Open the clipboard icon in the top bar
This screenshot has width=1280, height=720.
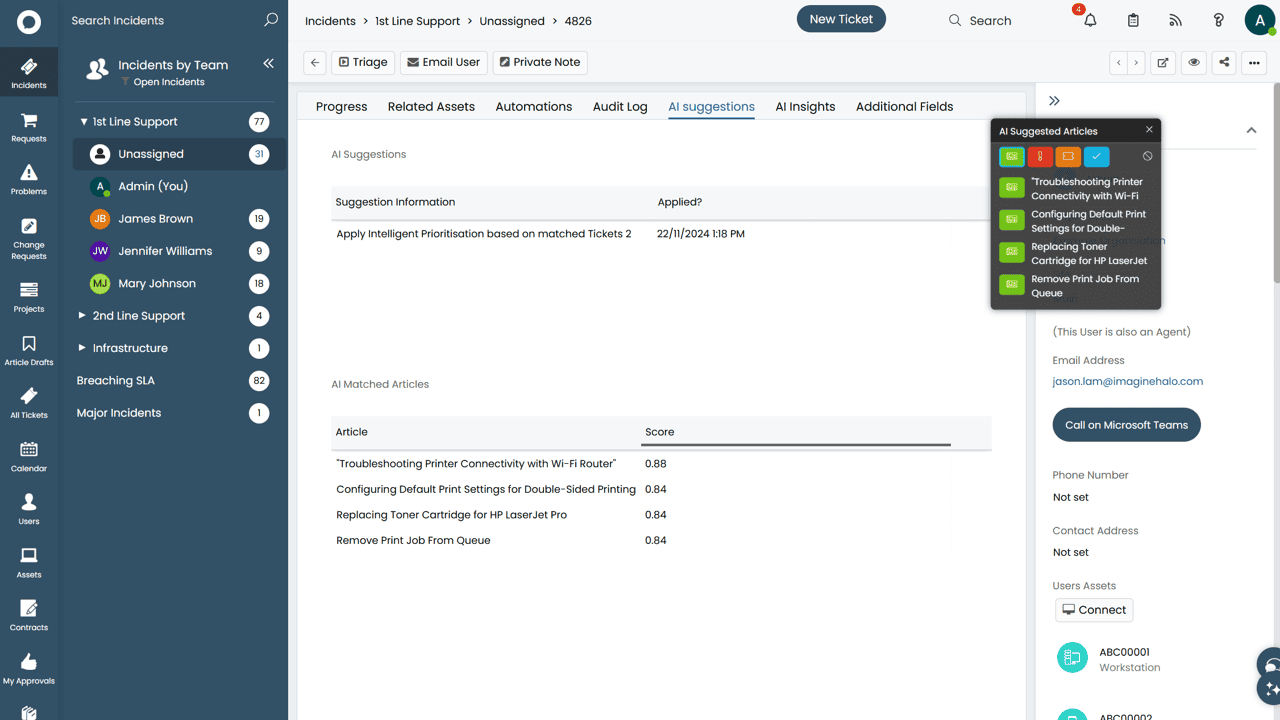click(1133, 20)
